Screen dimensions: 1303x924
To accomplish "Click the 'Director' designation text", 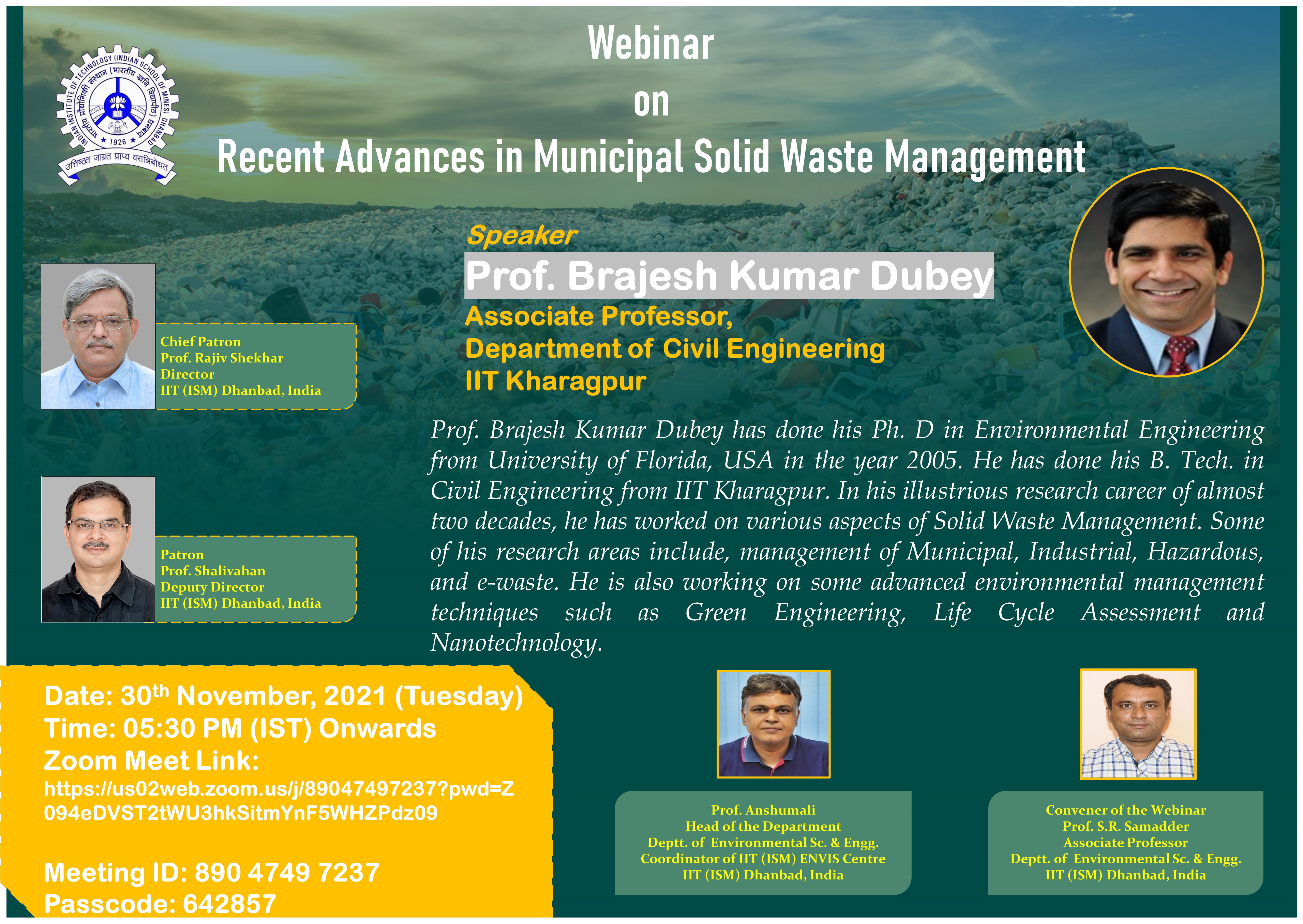I will click(187, 374).
